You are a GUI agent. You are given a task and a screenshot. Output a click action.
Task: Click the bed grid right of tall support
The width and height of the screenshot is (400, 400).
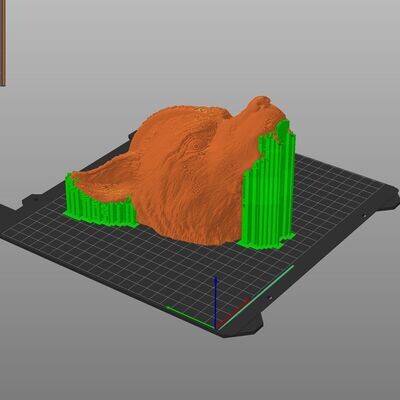333,207
